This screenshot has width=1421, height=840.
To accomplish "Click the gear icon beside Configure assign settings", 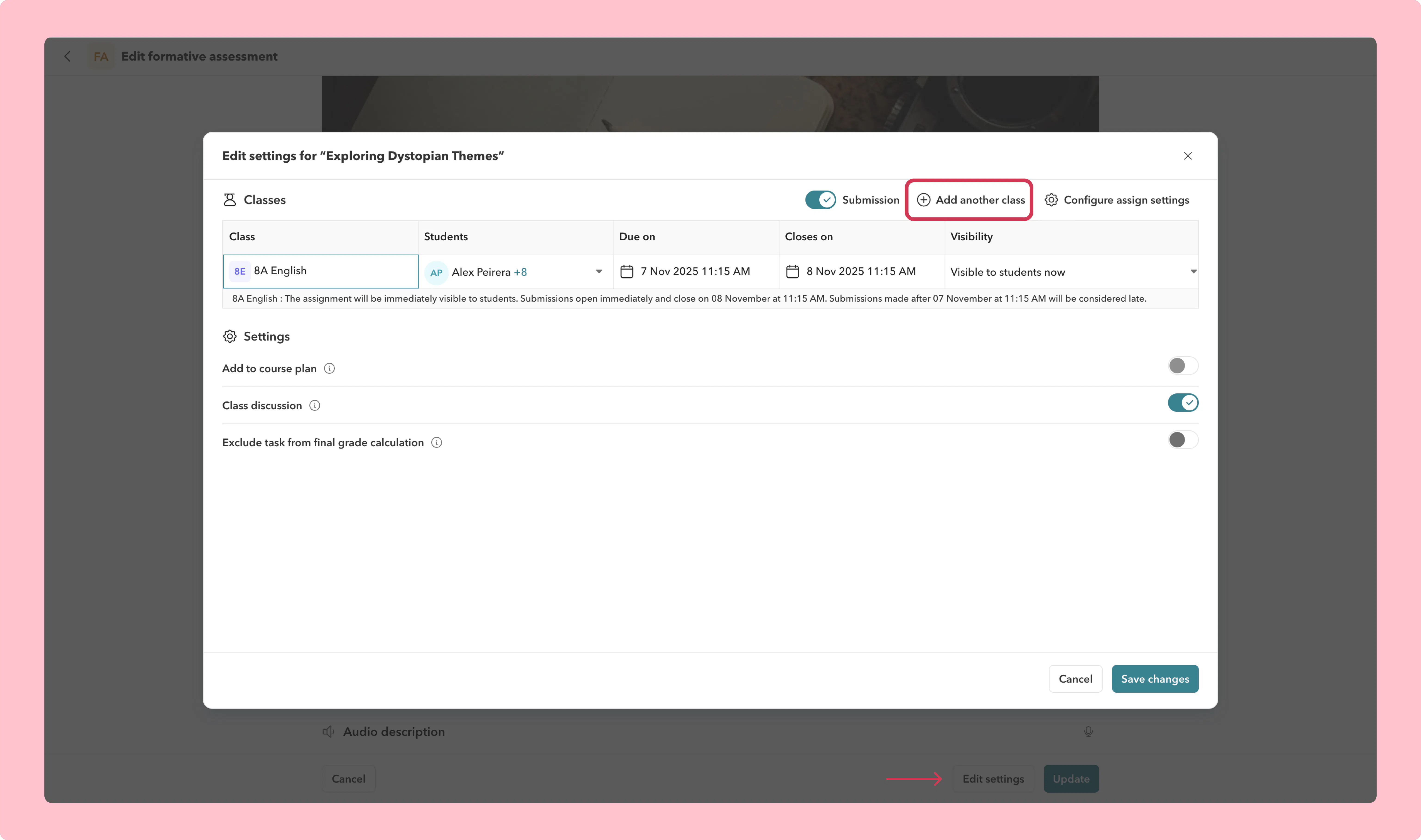I will (x=1051, y=200).
